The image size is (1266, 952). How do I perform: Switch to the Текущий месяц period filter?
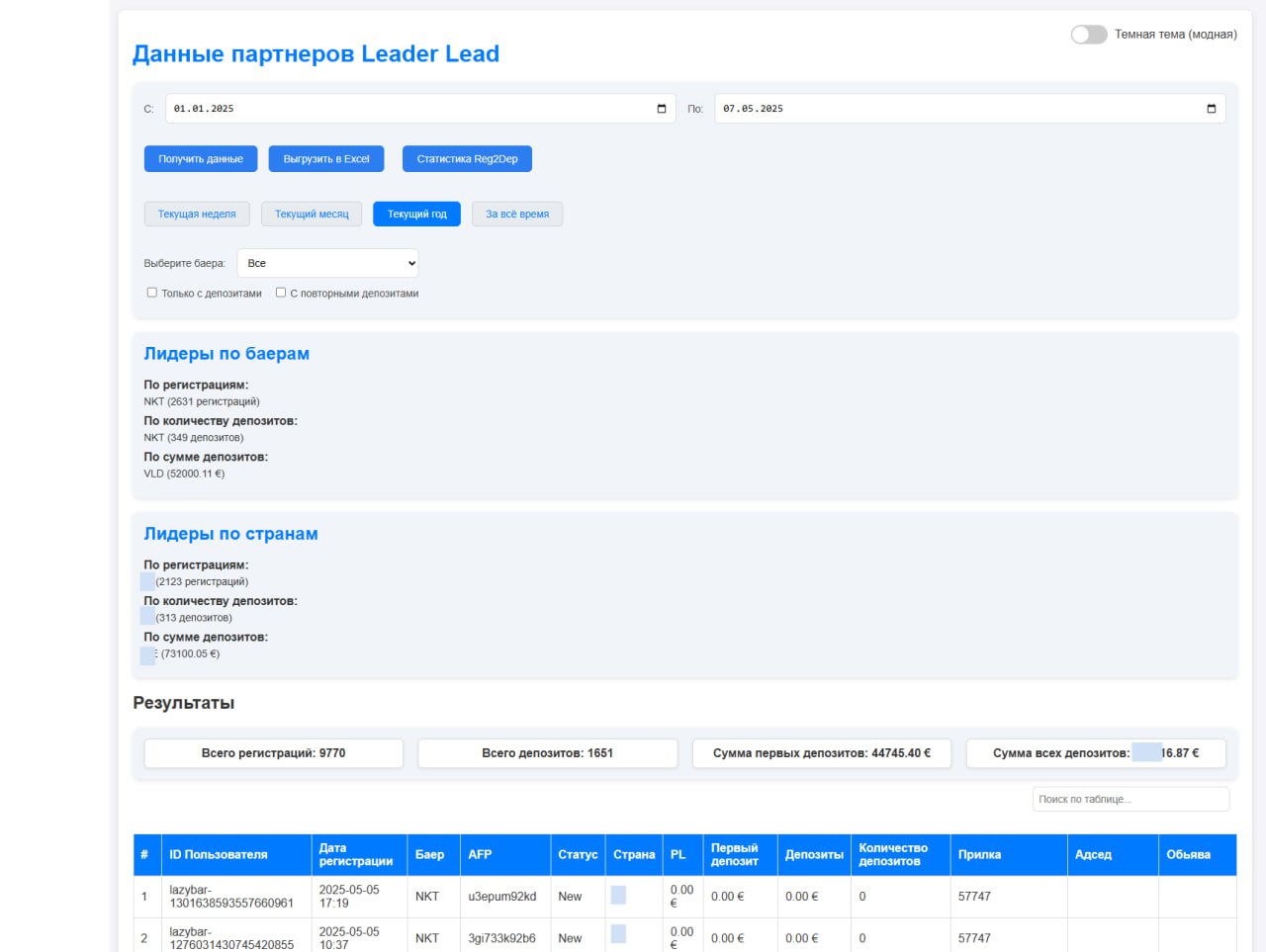click(312, 214)
